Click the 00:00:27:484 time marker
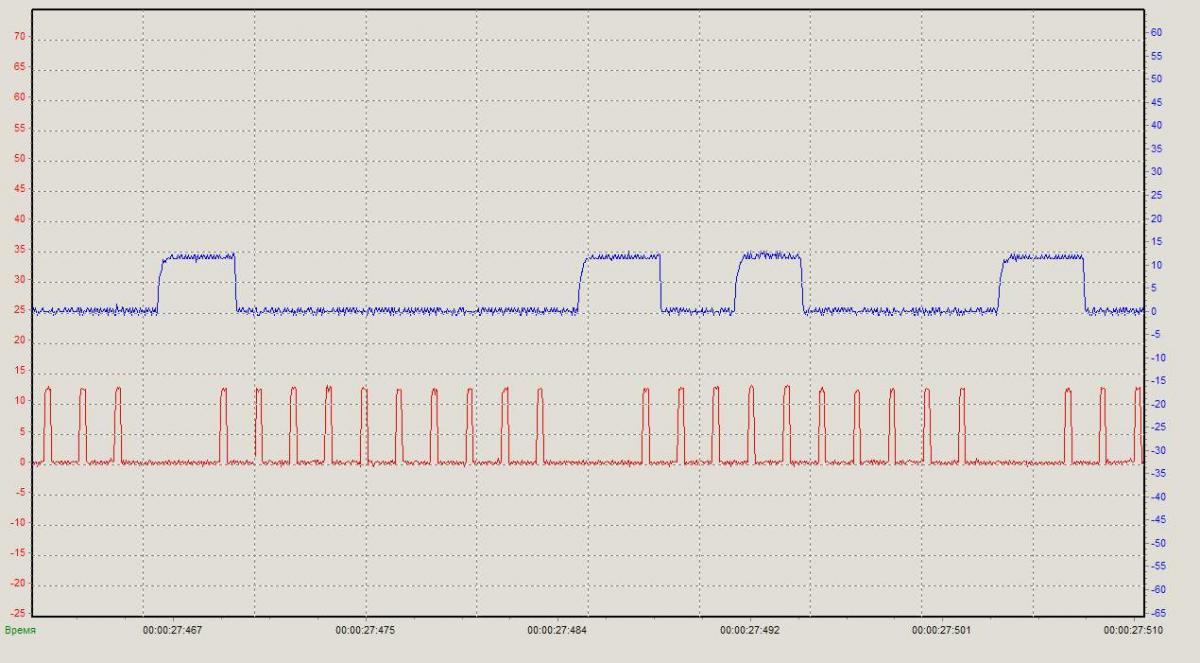 (x=558, y=631)
